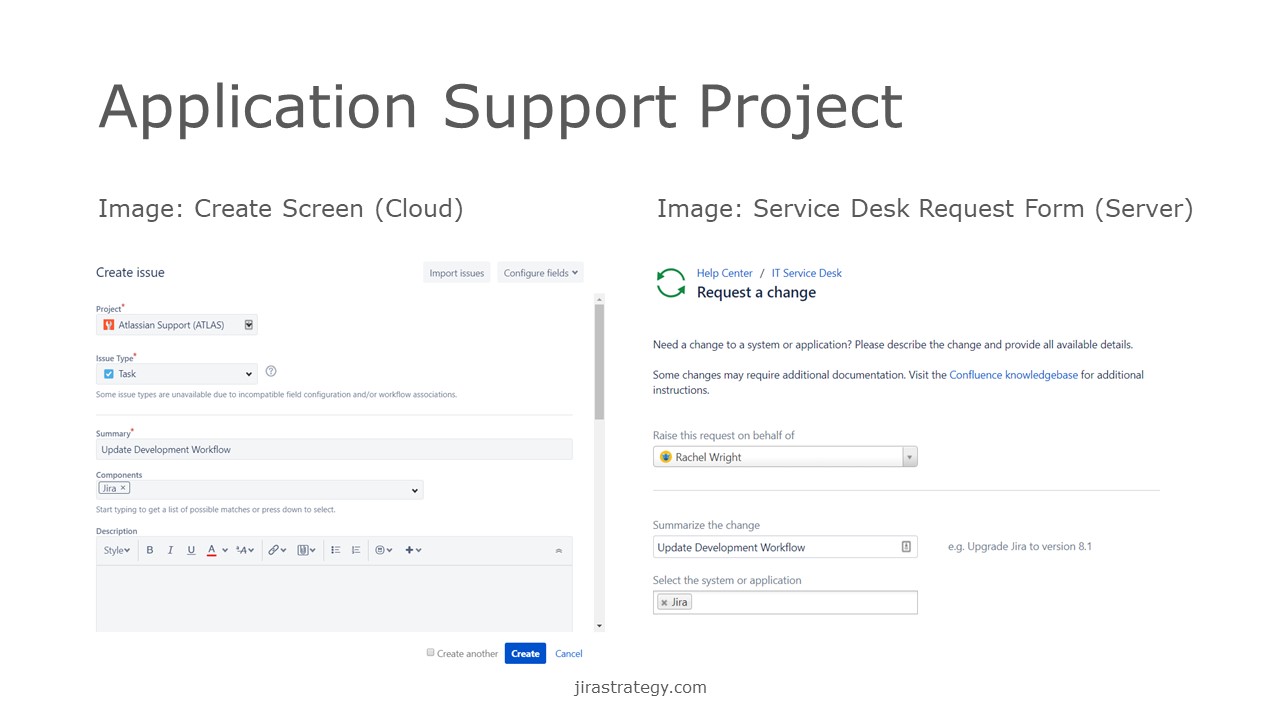
Task: Click the 'Create issue' title text
Action: [130, 272]
